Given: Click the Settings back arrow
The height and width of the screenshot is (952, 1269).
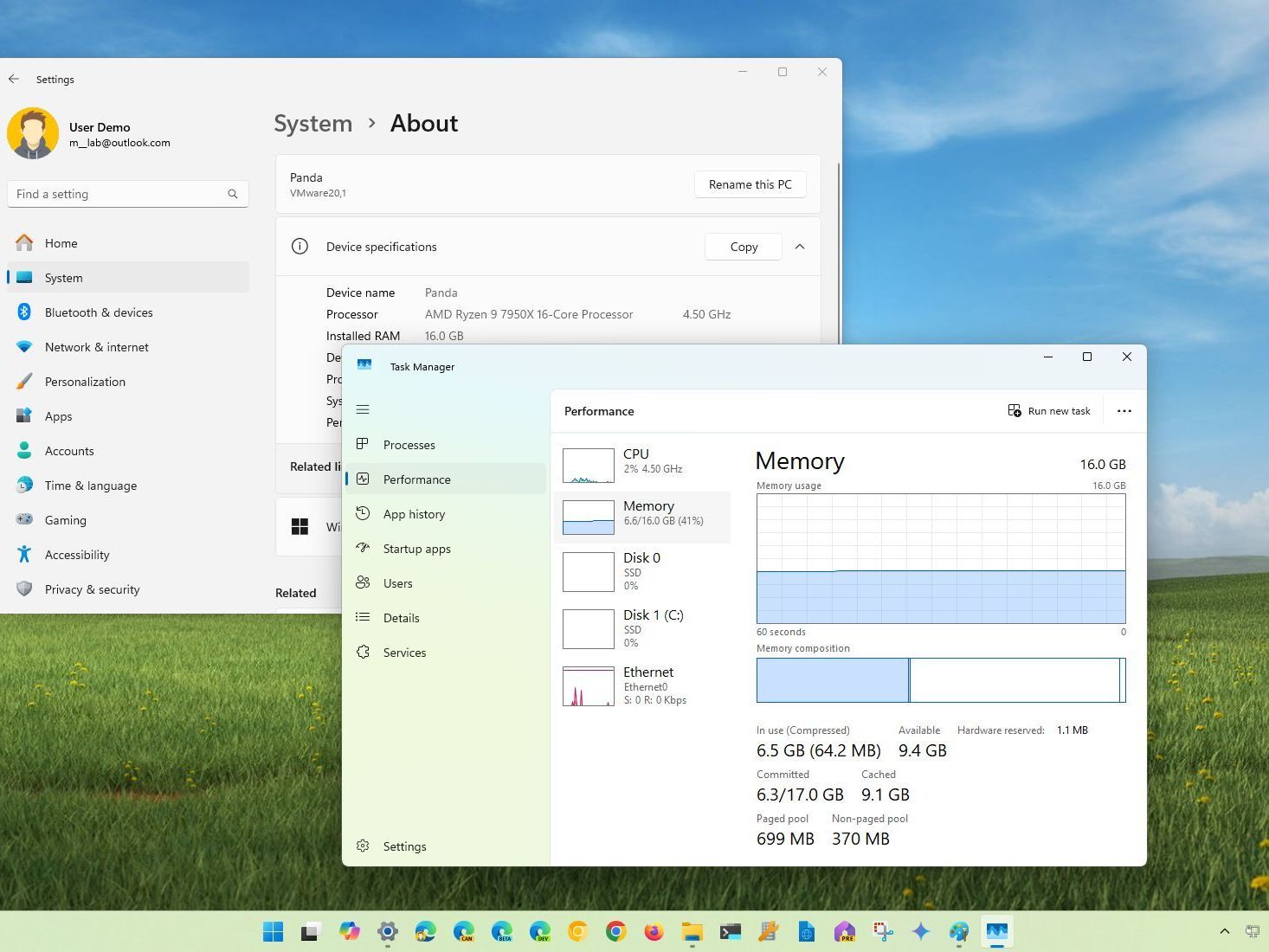Looking at the screenshot, I should (x=14, y=79).
